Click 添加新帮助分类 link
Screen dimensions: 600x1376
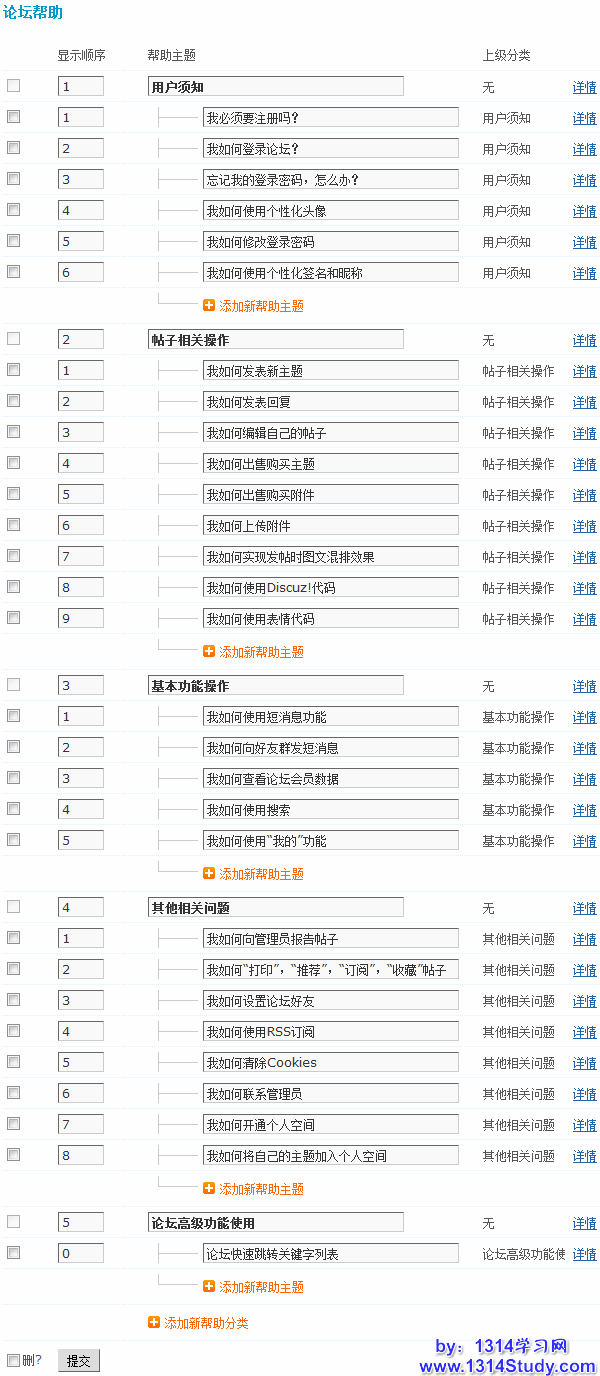coord(206,1323)
